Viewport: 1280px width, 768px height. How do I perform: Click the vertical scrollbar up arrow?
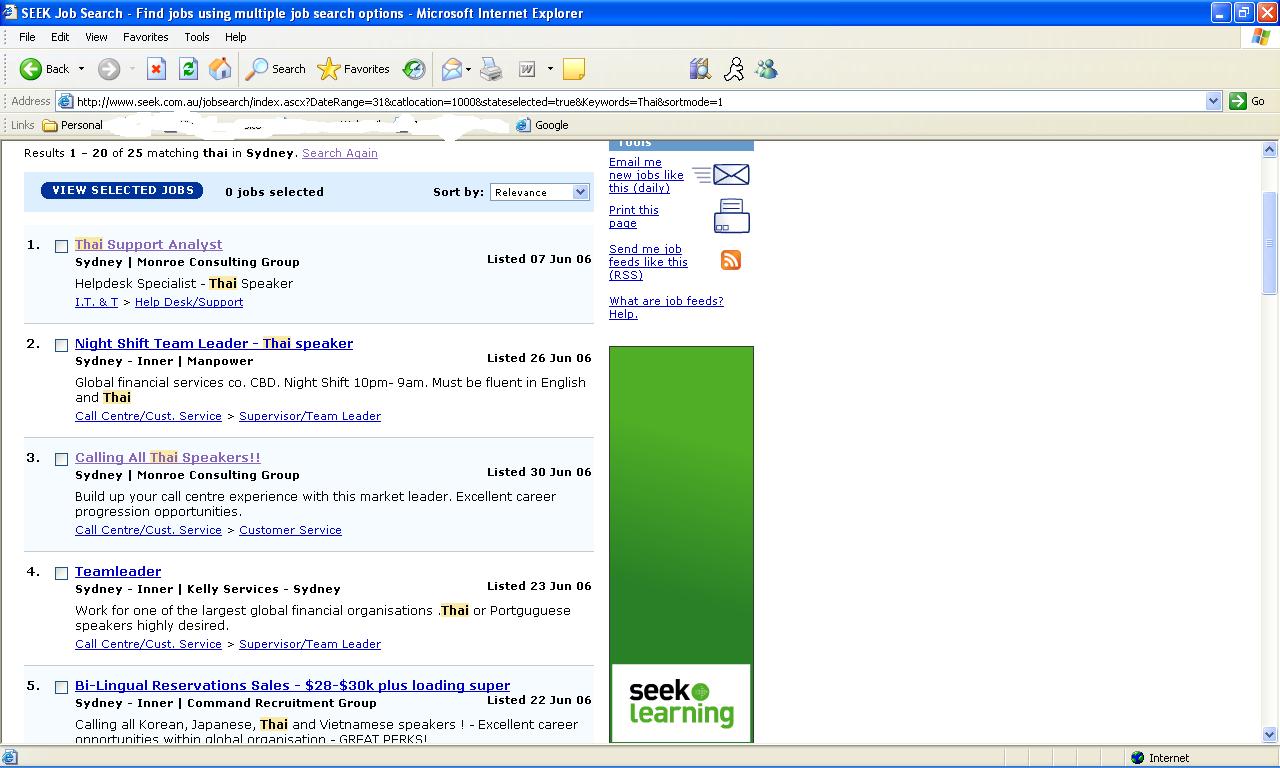(x=1270, y=150)
